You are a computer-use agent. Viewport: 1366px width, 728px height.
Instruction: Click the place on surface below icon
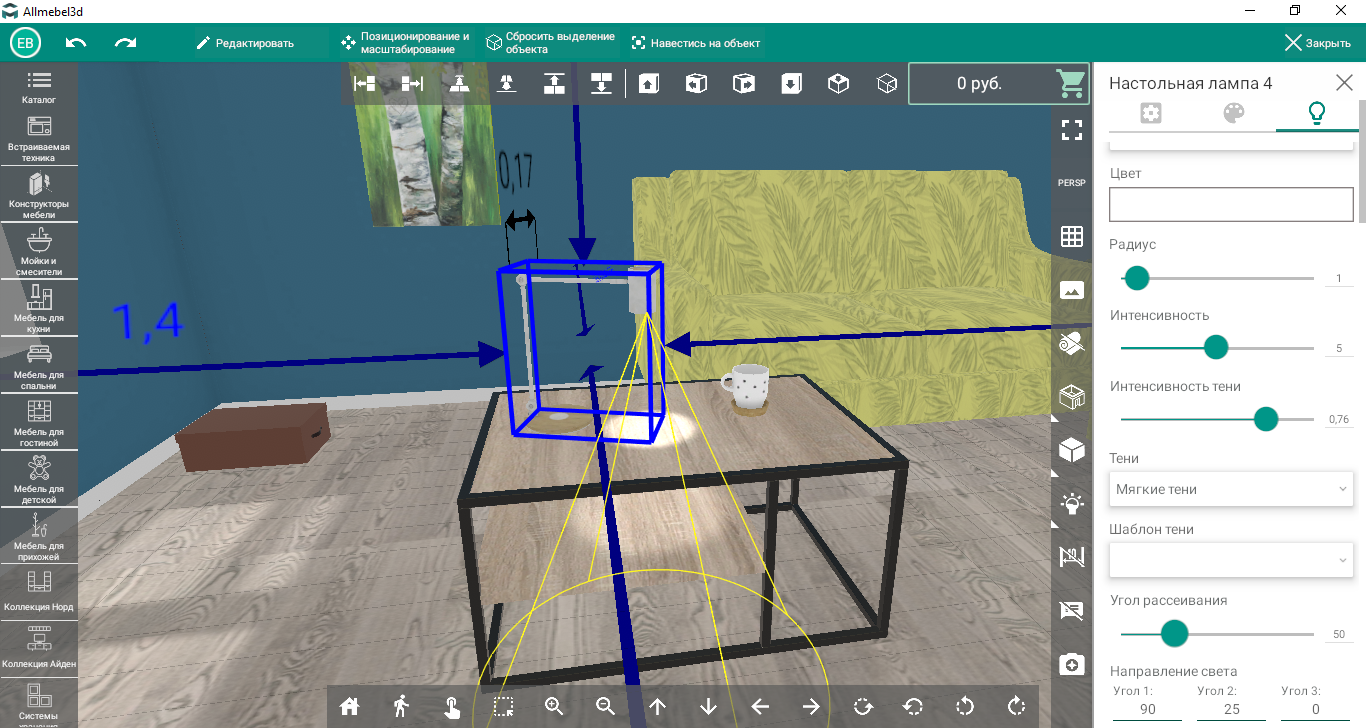[507, 84]
